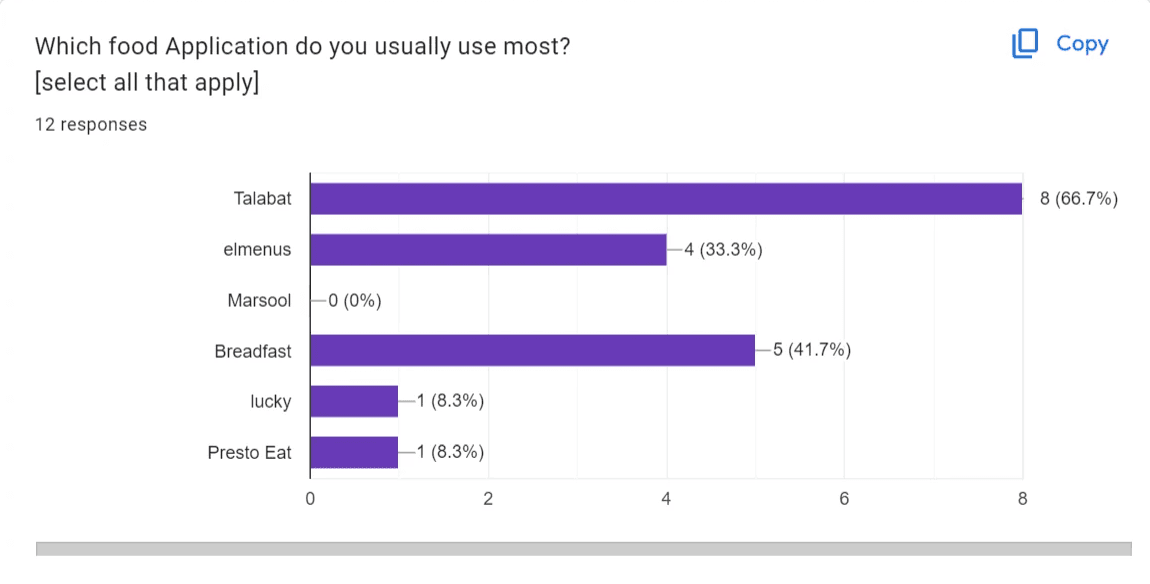The height and width of the screenshot is (584, 1150).
Task: Click the 0 (0%) label beside Marsool
Action: point(355,300)
